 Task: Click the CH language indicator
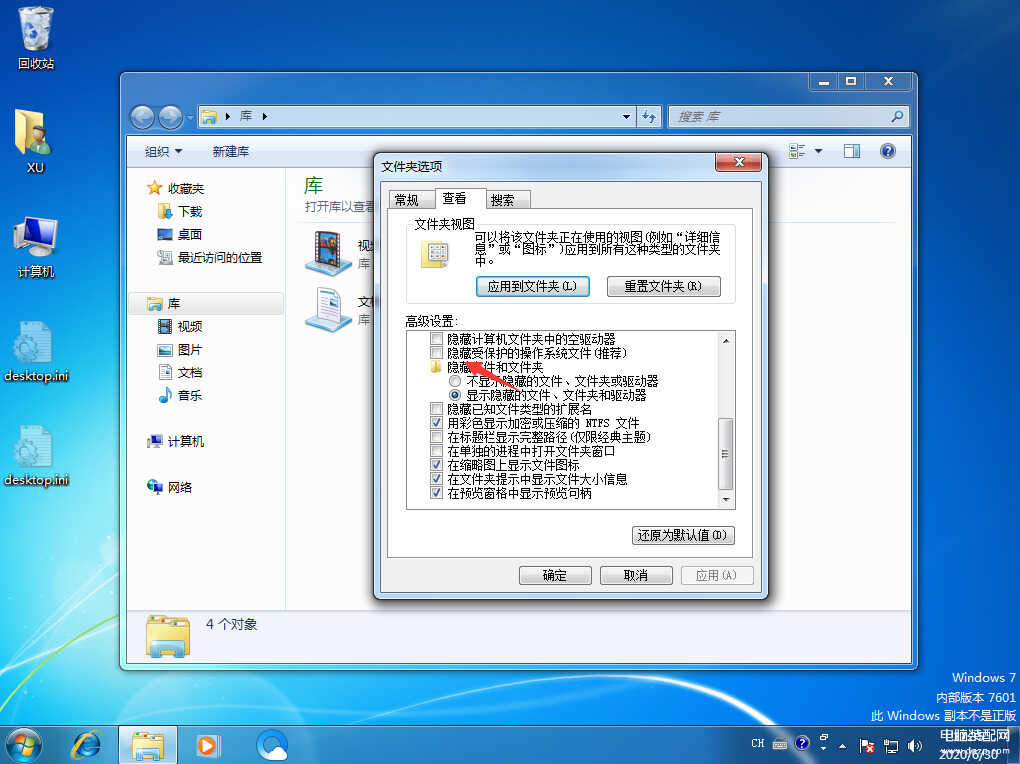point(758,743)
